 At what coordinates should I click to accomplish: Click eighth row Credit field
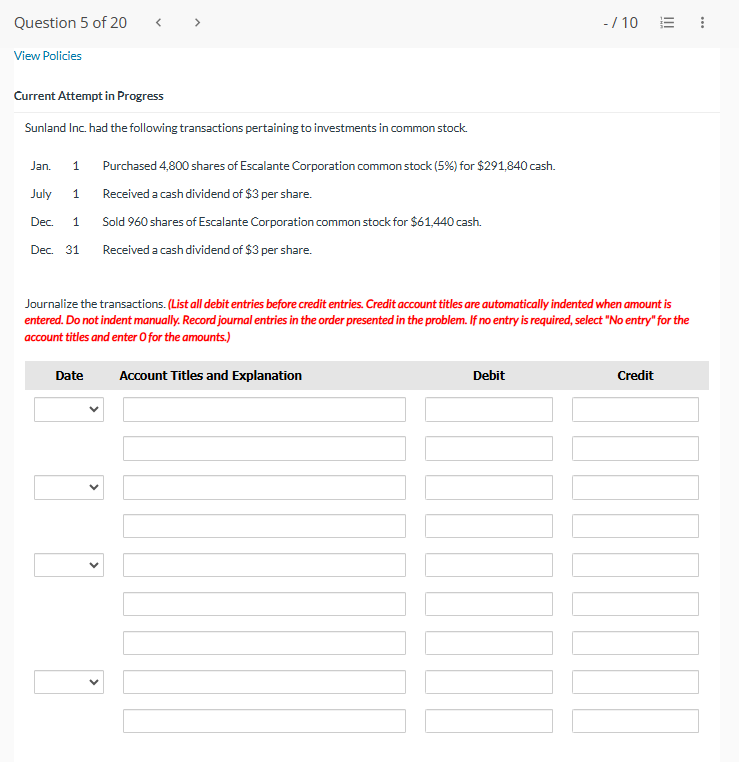click(636, 682)
